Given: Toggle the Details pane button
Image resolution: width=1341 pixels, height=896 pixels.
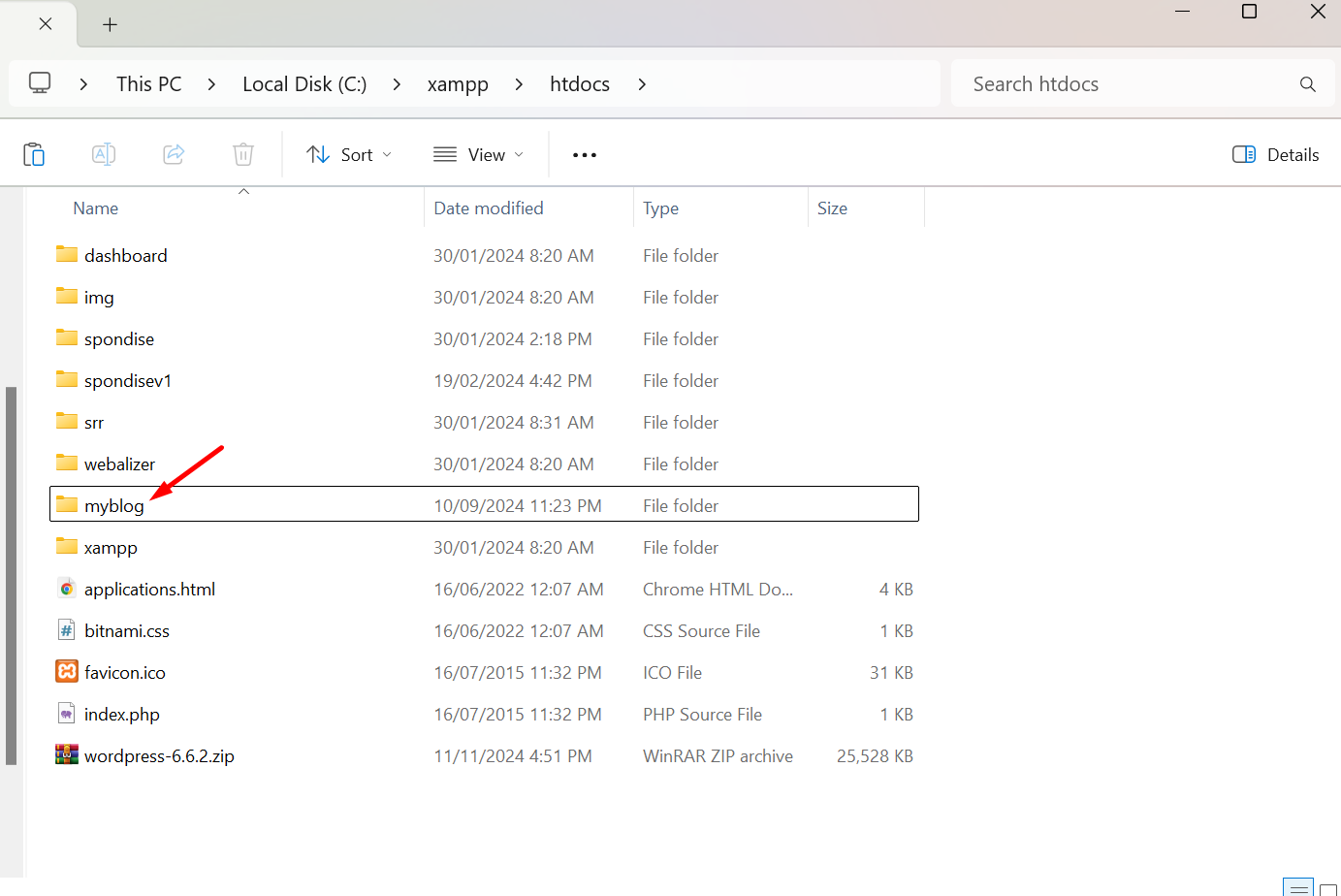Looking at the screenshot, I should pos(1275,155).
